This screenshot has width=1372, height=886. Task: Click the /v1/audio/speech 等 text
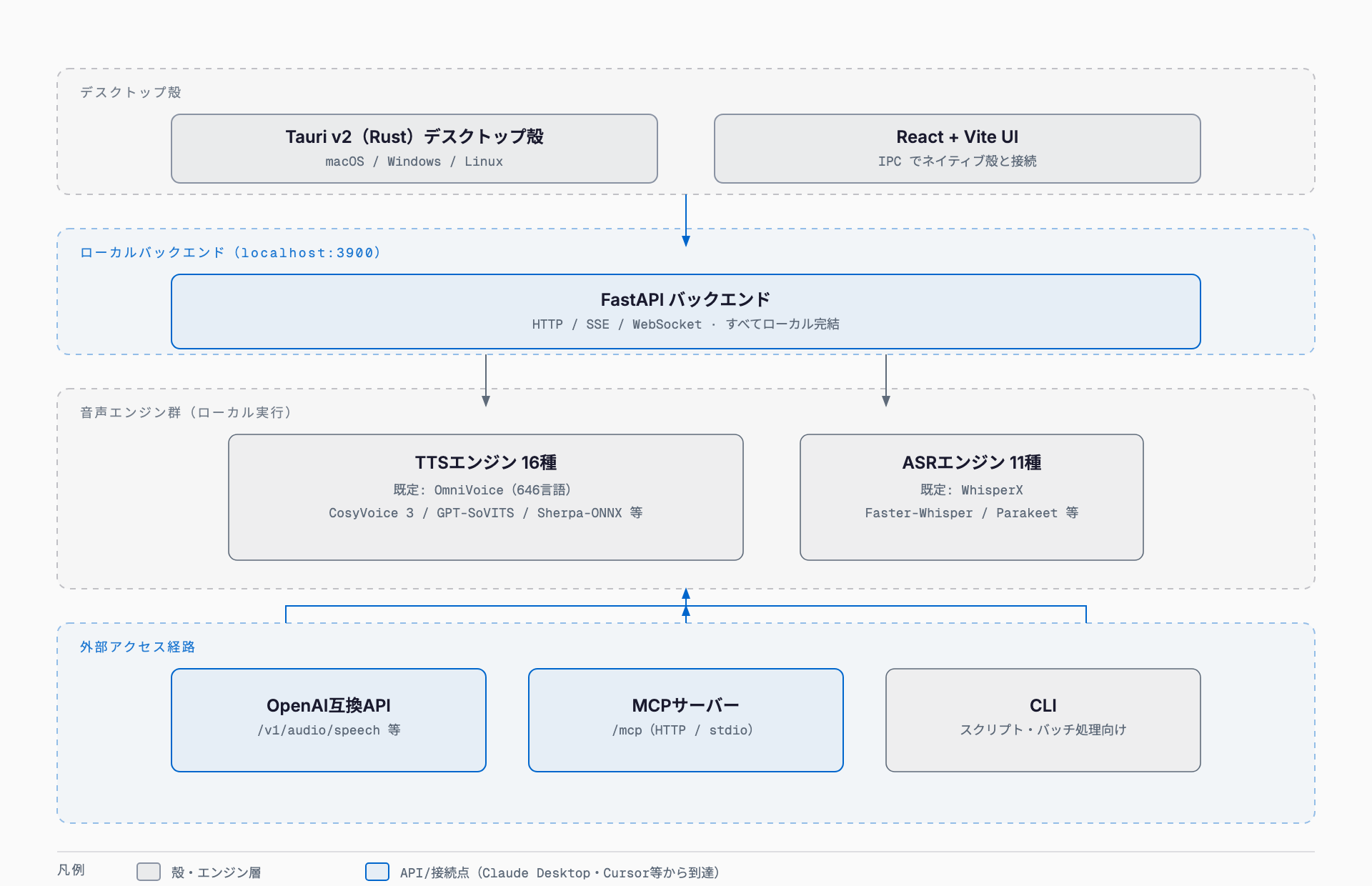click(x=329, y=730)
